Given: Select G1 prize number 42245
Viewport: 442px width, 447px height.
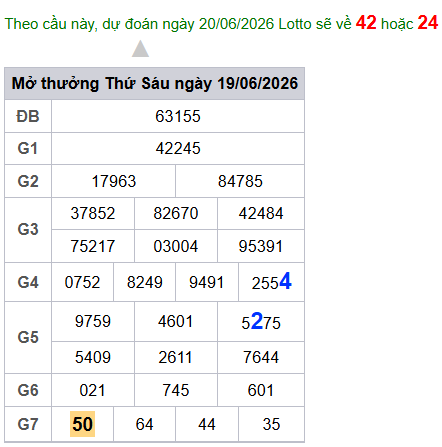Looking at the screenshot, I should (x=178, y=148).
